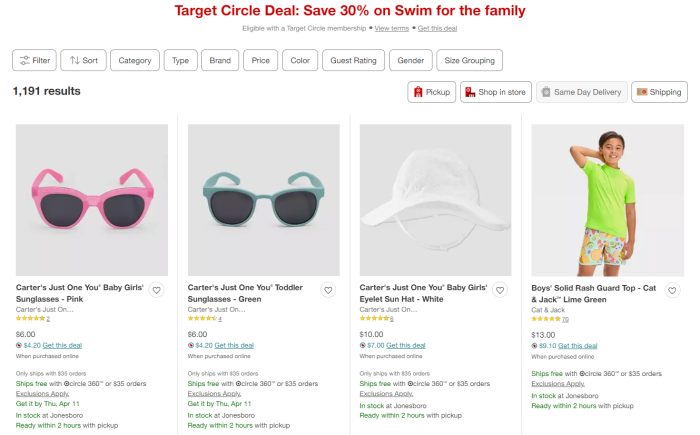This screenshot has width=700, height=435.
Task: Toggle the Shipping filter
Action: (x=659, y=92)
